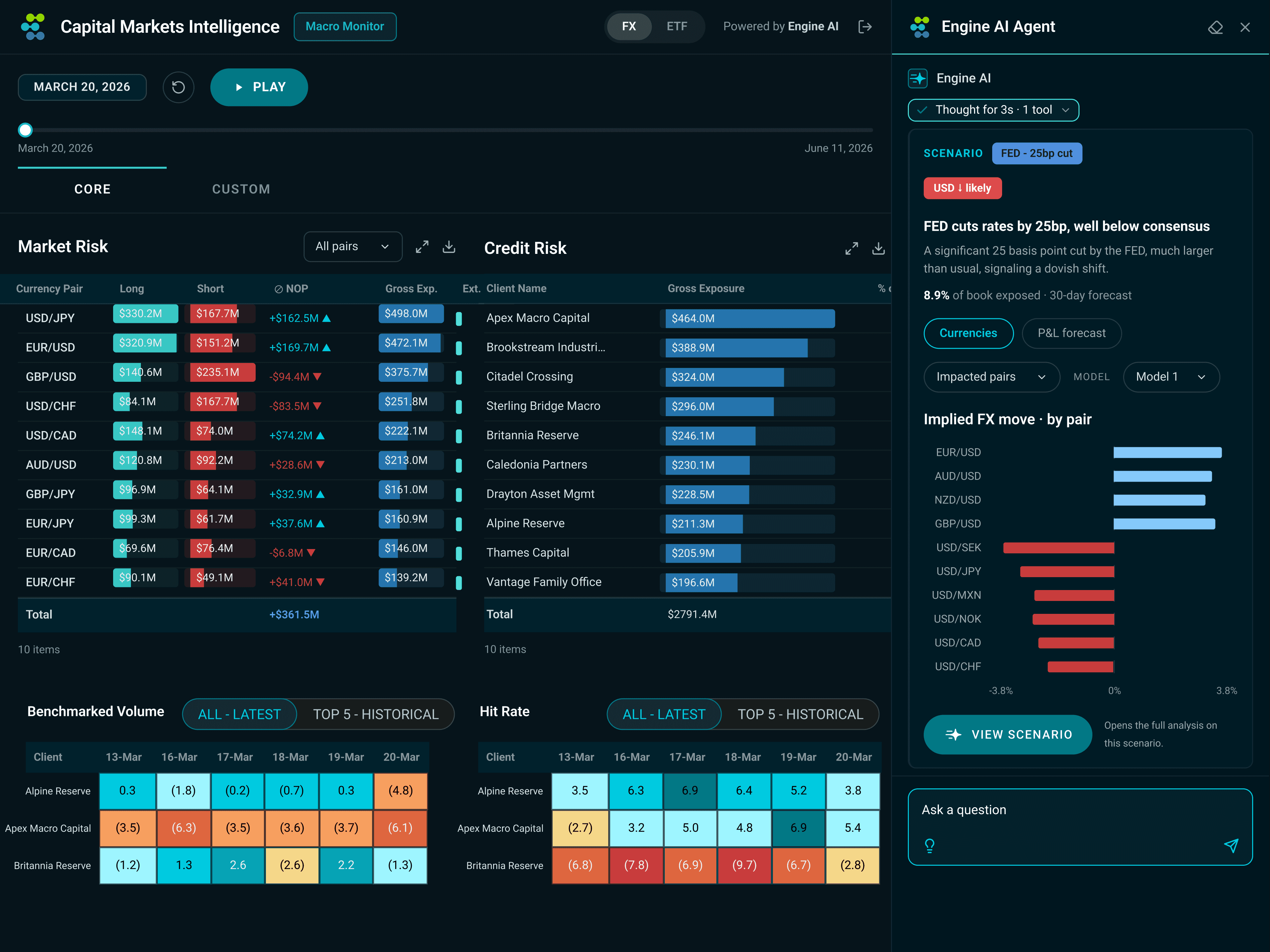Expand the Credit Risk panel fullscreen
The height and width of the screenshot is (952, 1270).
click(x=851, y=249)
